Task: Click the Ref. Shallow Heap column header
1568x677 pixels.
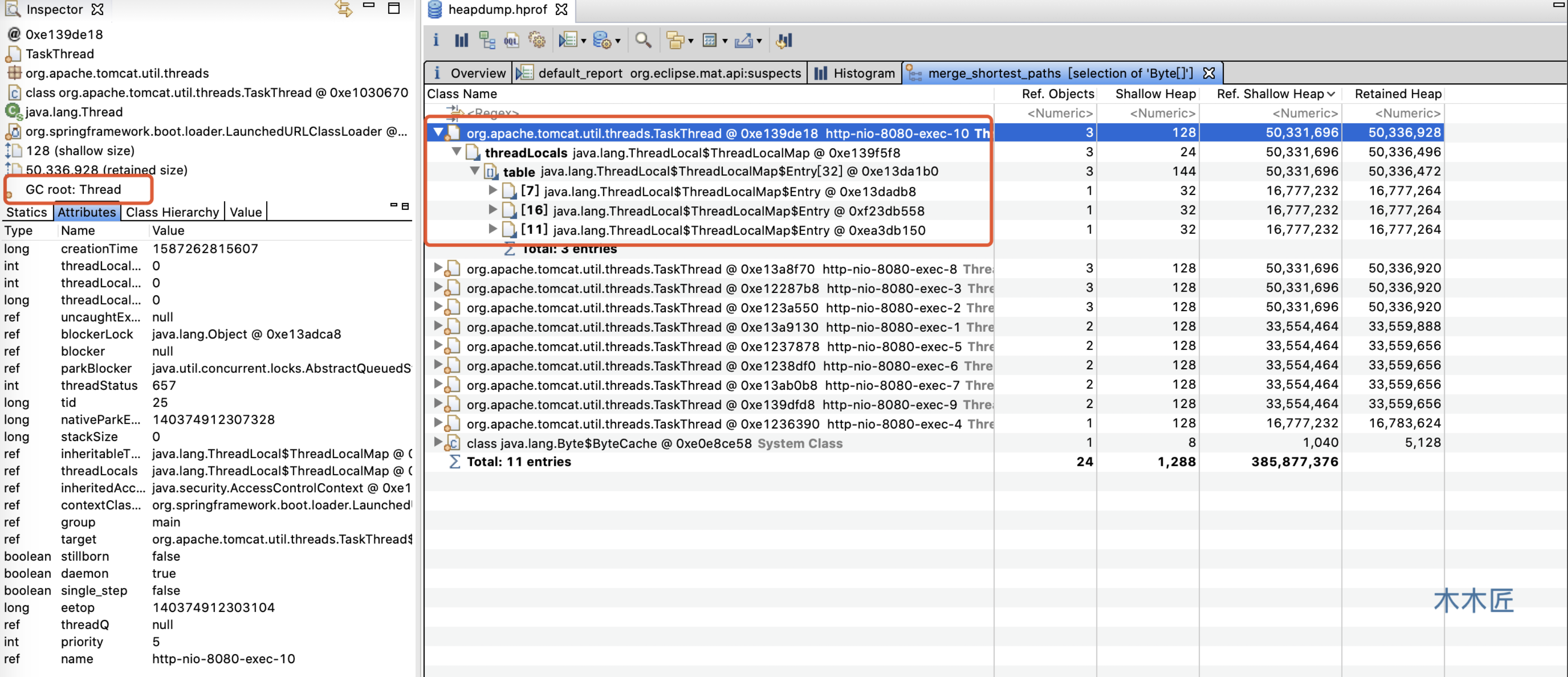Action: (1270, 93)
